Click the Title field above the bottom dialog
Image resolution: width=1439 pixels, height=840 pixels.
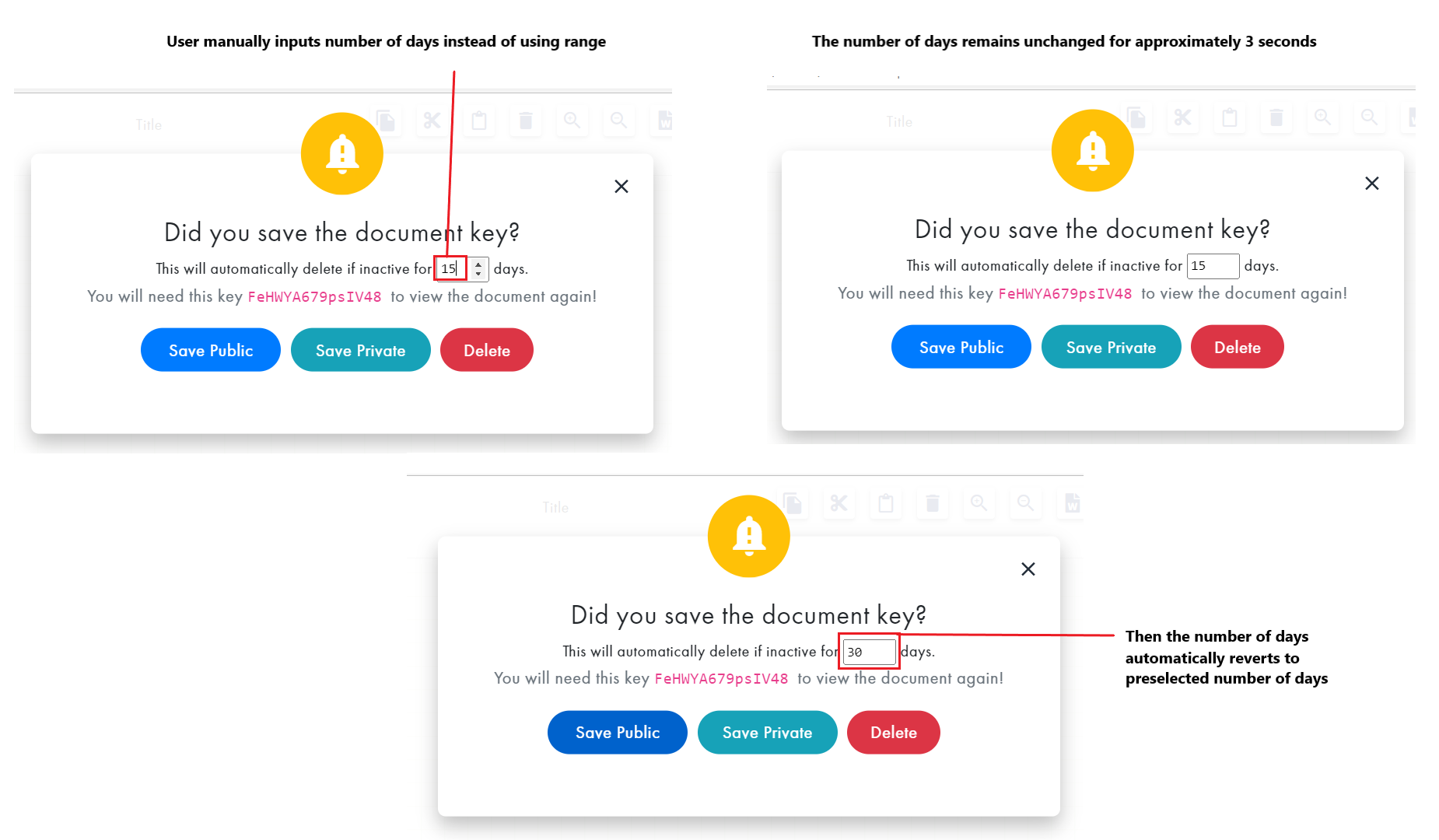[x=555, y=506]
